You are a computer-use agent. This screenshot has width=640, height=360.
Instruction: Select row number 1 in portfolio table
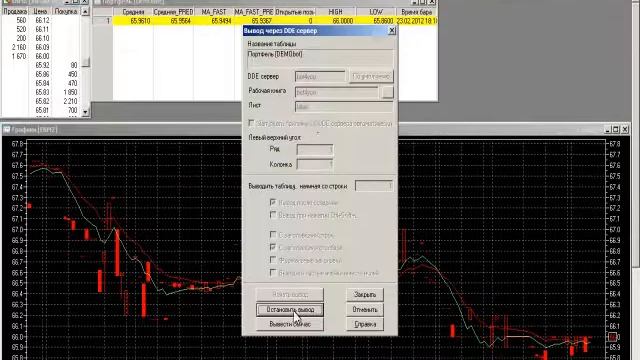pos(103,21)
